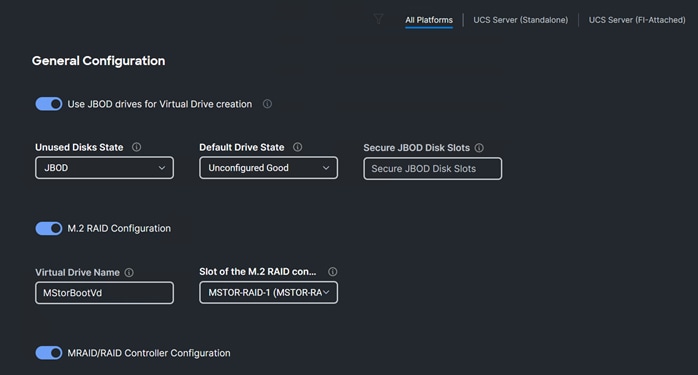Toggle MRAID/RAID Controller Configuration switch

(x=49, y=353)
